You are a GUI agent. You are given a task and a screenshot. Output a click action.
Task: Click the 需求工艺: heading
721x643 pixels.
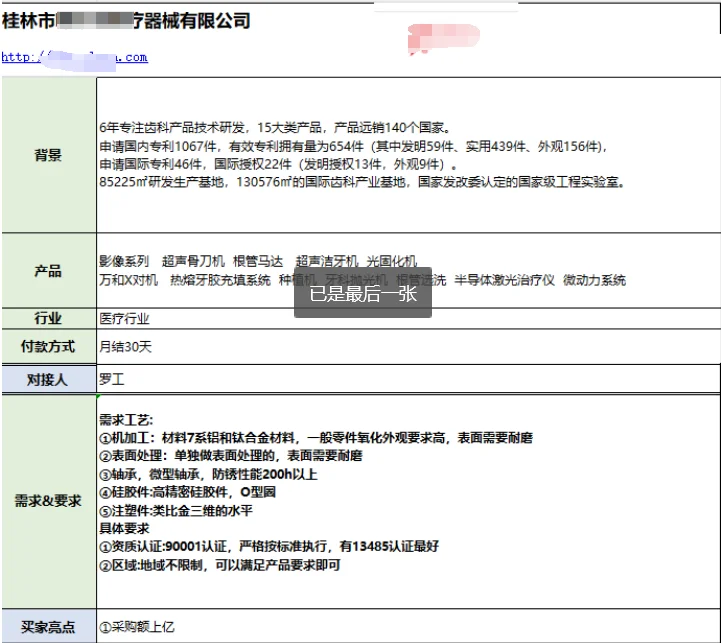(x=126, y=419)
